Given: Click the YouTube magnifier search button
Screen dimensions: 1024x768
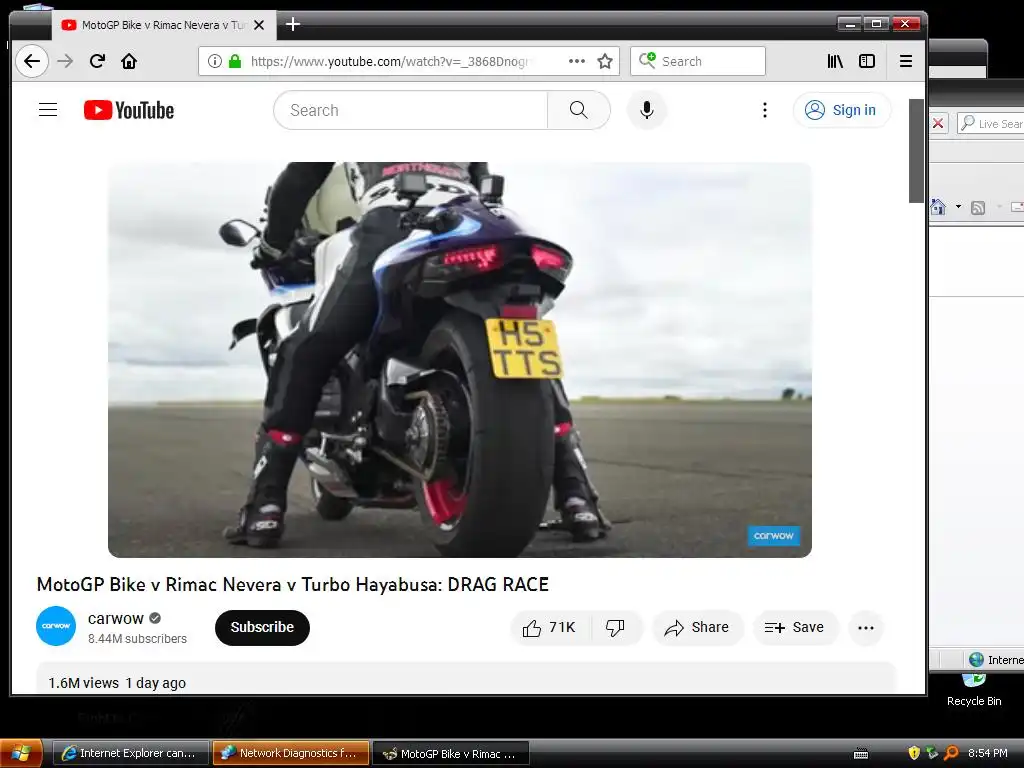Looking at the screenshot, I should (579, 110).
